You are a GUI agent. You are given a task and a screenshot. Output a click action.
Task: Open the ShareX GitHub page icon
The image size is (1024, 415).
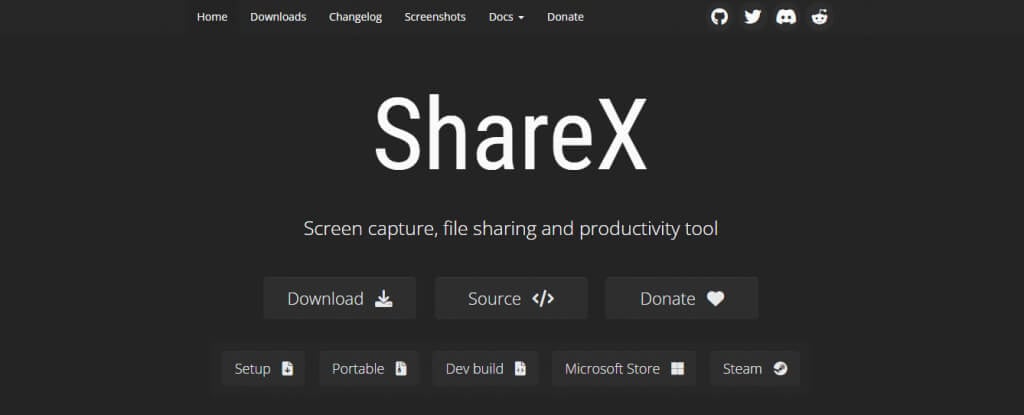pos(719,17)
